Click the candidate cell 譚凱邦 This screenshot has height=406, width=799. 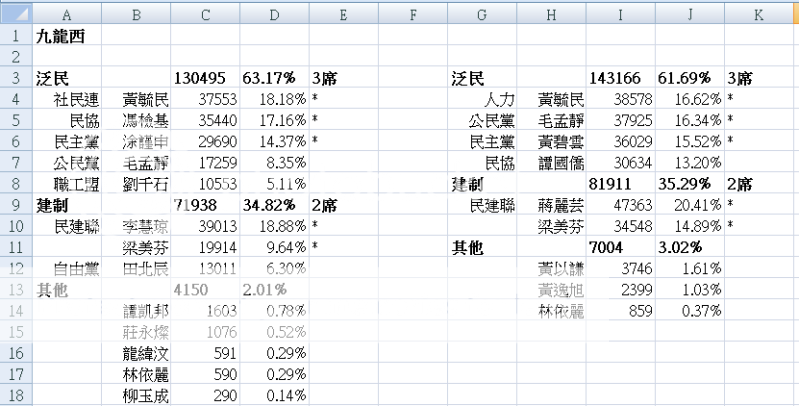(x=136, y=311)
